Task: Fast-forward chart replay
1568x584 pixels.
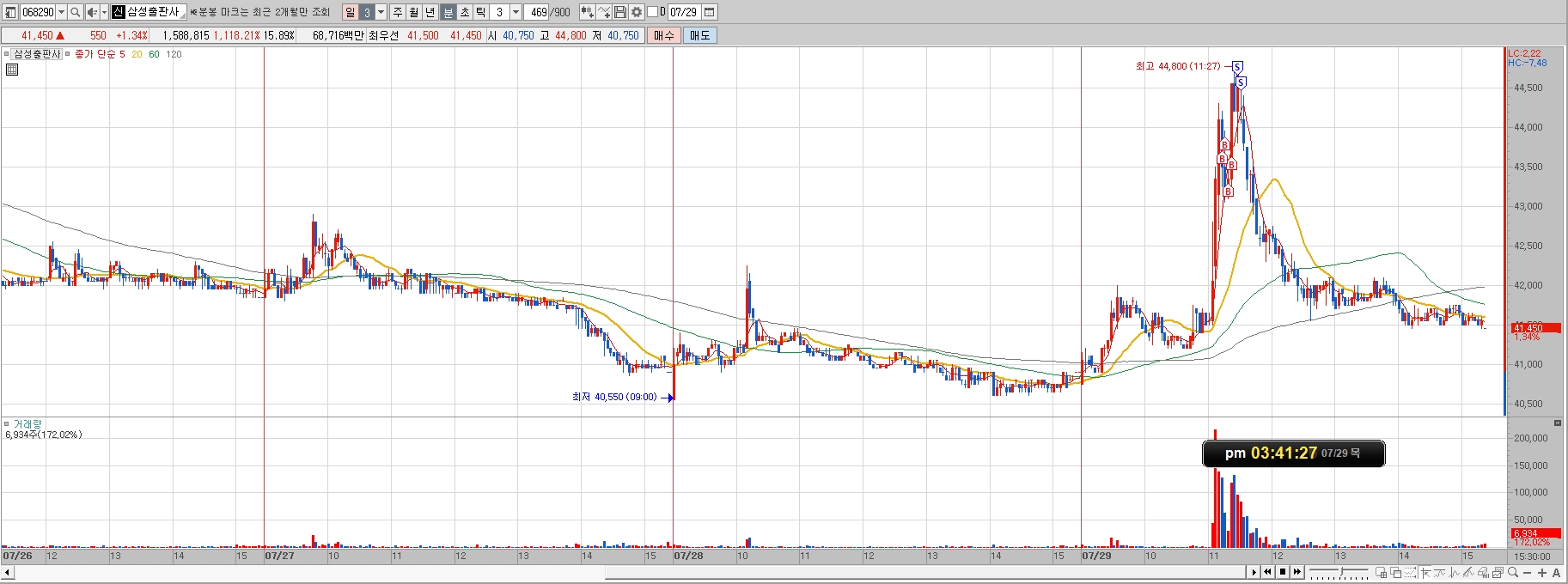Action: 1297,572
